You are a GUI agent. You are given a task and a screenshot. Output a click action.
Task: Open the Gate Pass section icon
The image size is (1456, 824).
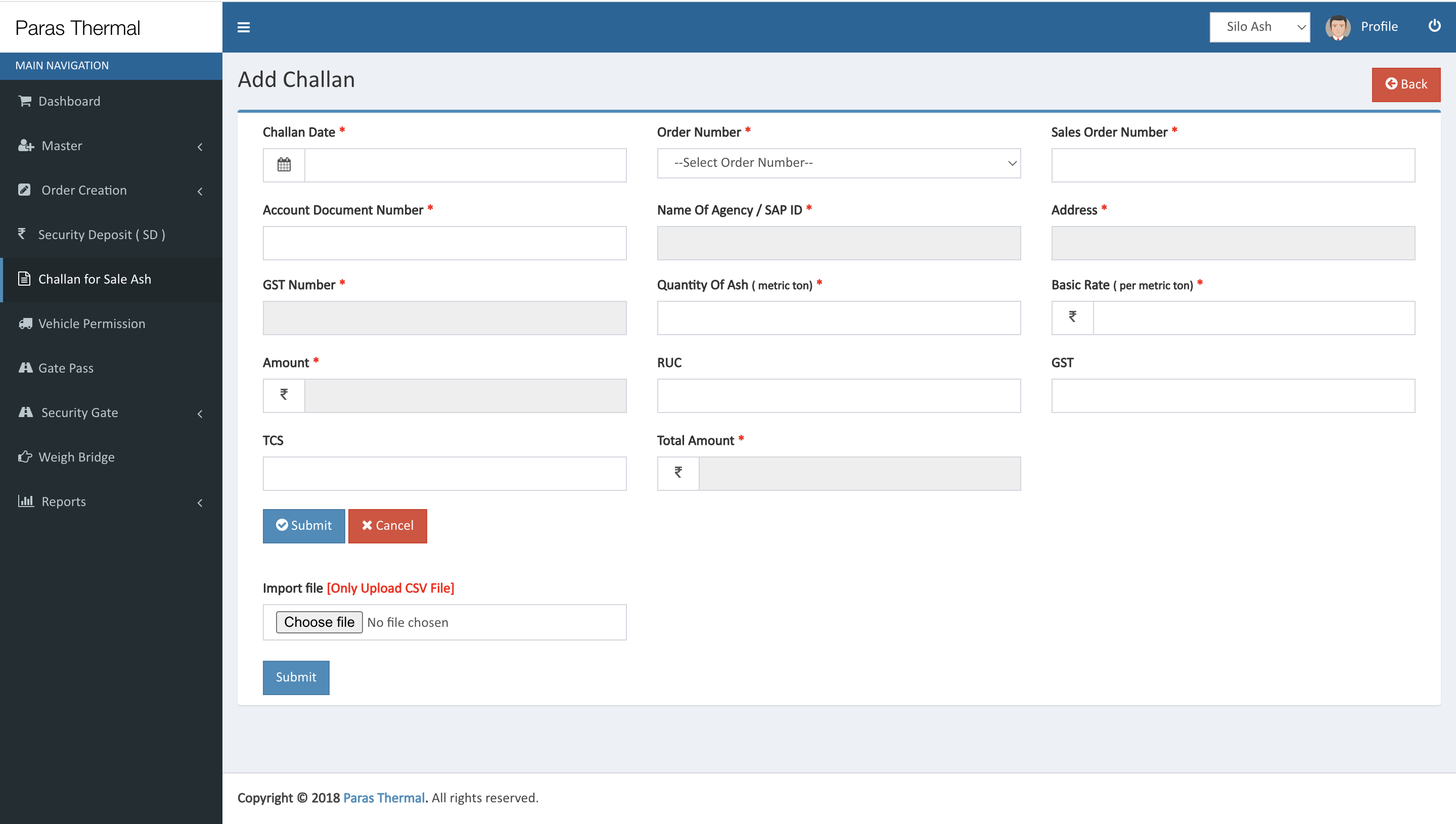click(26, 367)
